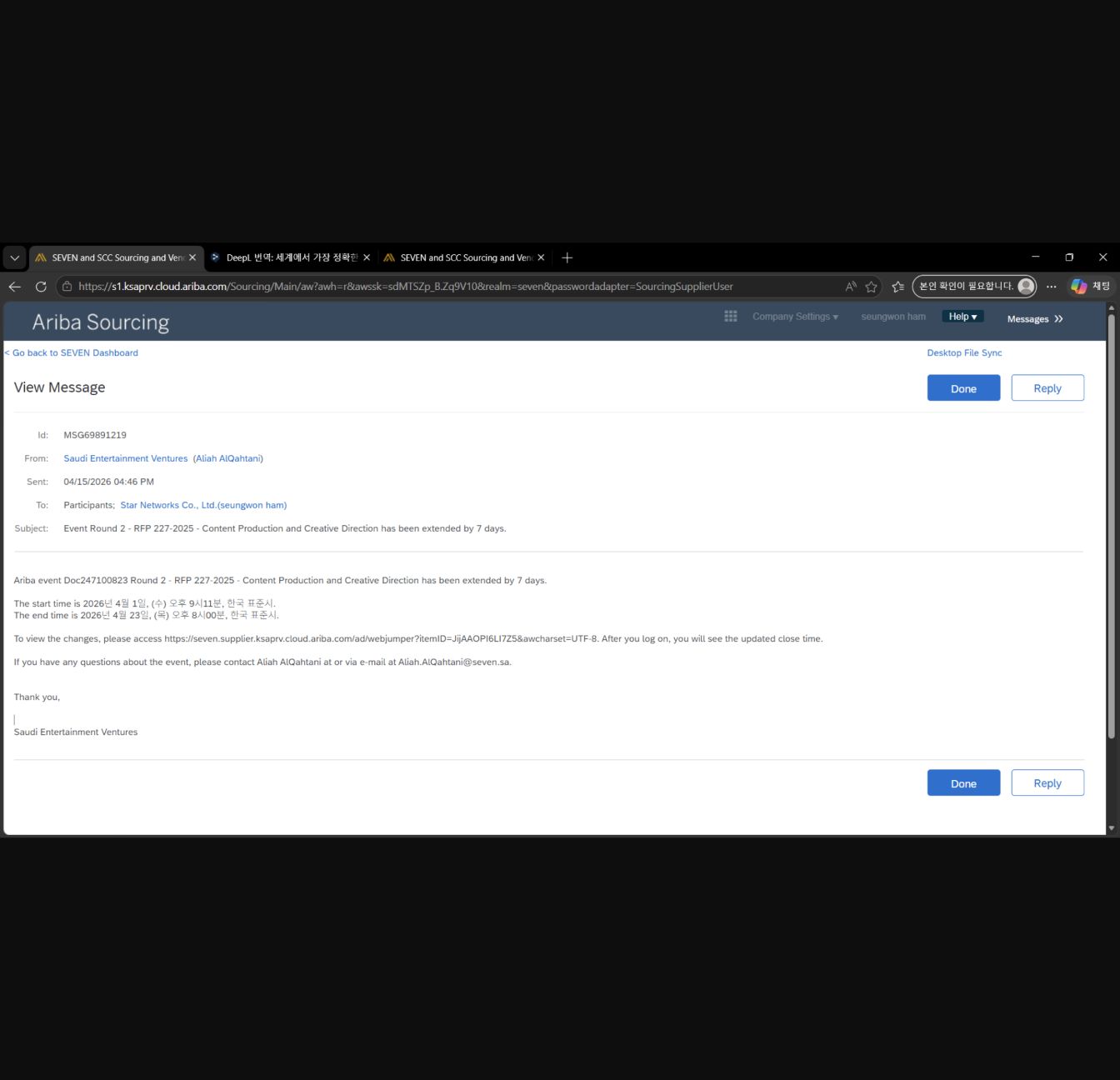Viewport: 1120px width, 1080px height.
Task: Open Desktop File Sync link
Action: [964, 353]
